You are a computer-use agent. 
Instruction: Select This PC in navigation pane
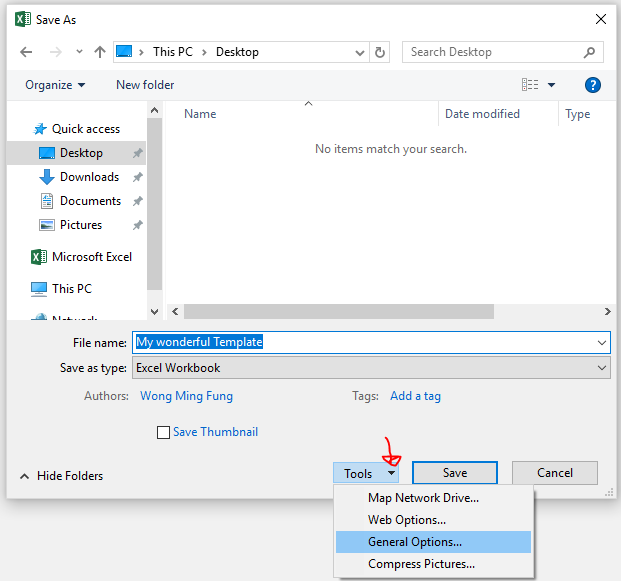(71, 289)
